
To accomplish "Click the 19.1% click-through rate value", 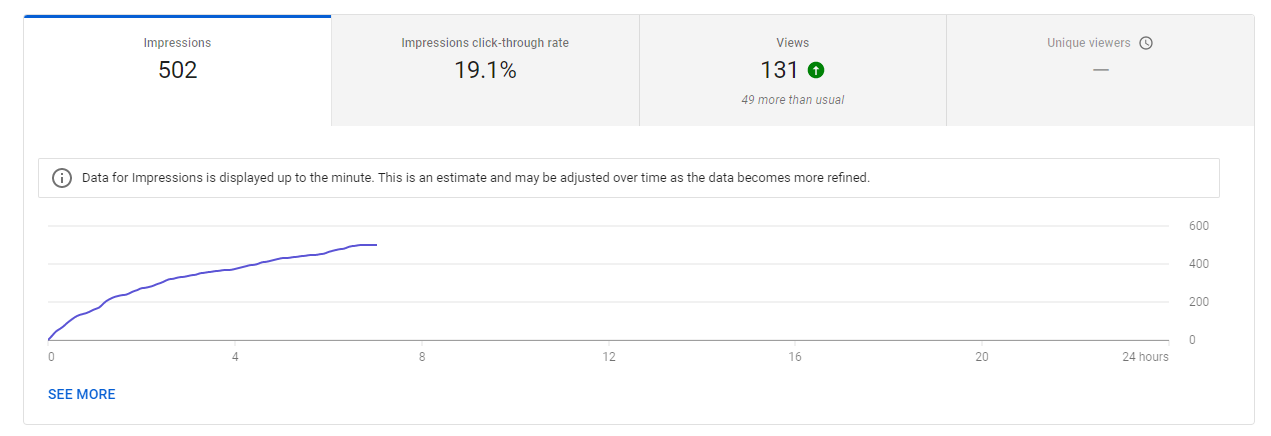I will pos(485,70).
